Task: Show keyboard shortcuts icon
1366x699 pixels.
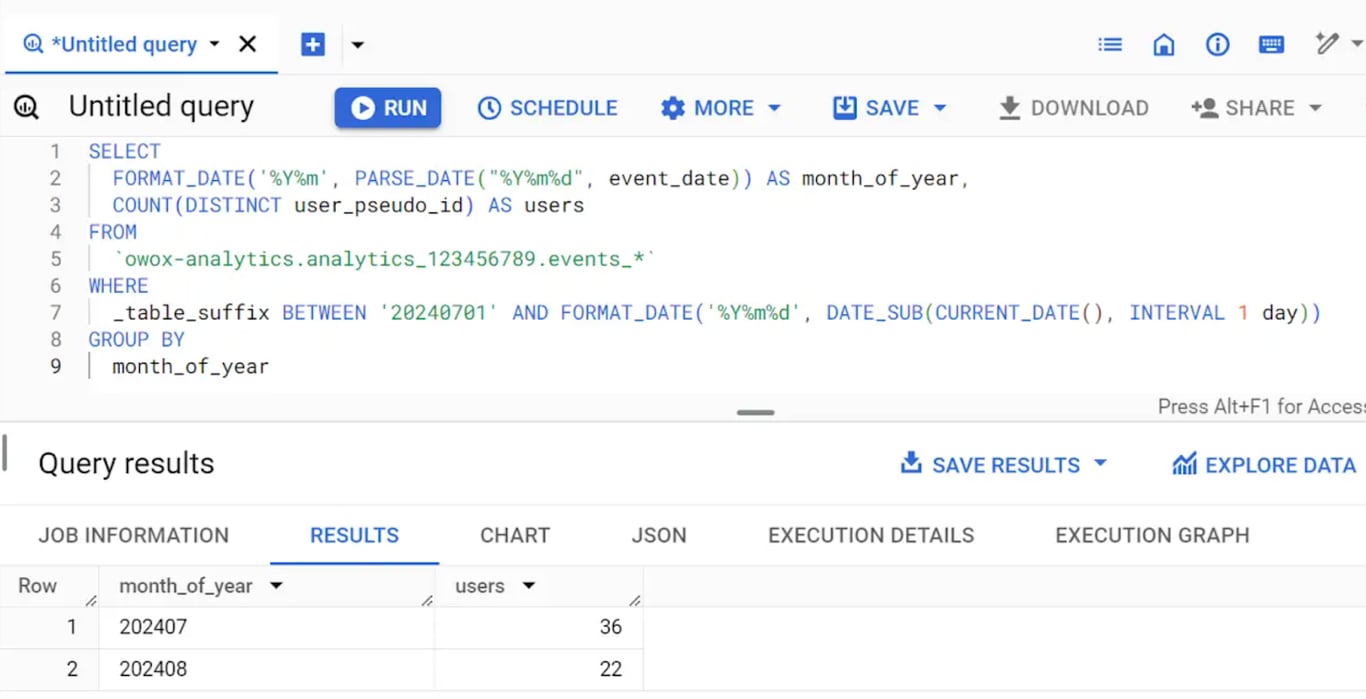Action: click(1271, 44)
